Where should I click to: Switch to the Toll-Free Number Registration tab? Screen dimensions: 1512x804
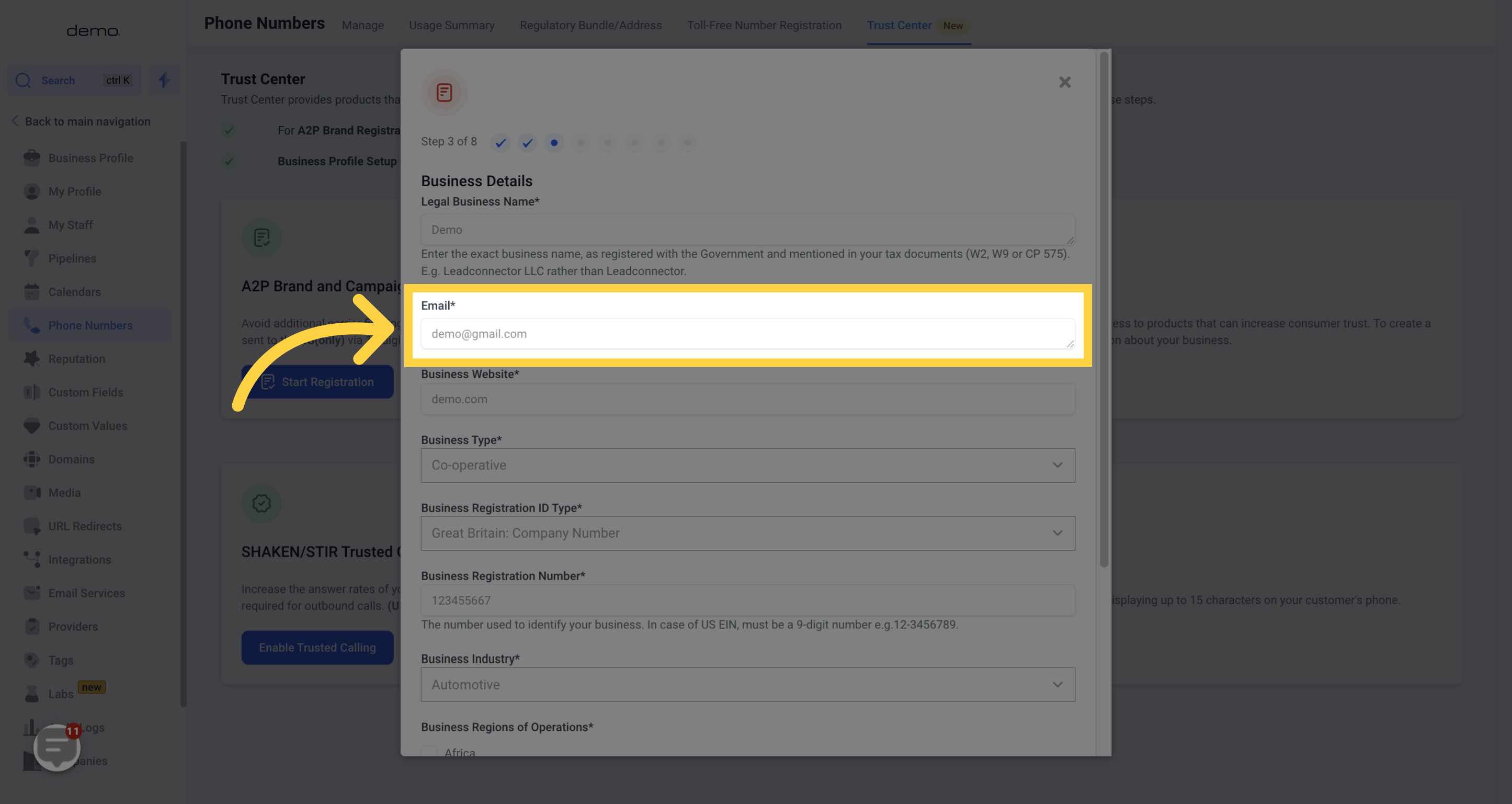pyautogui.click(x=764, y=25)
